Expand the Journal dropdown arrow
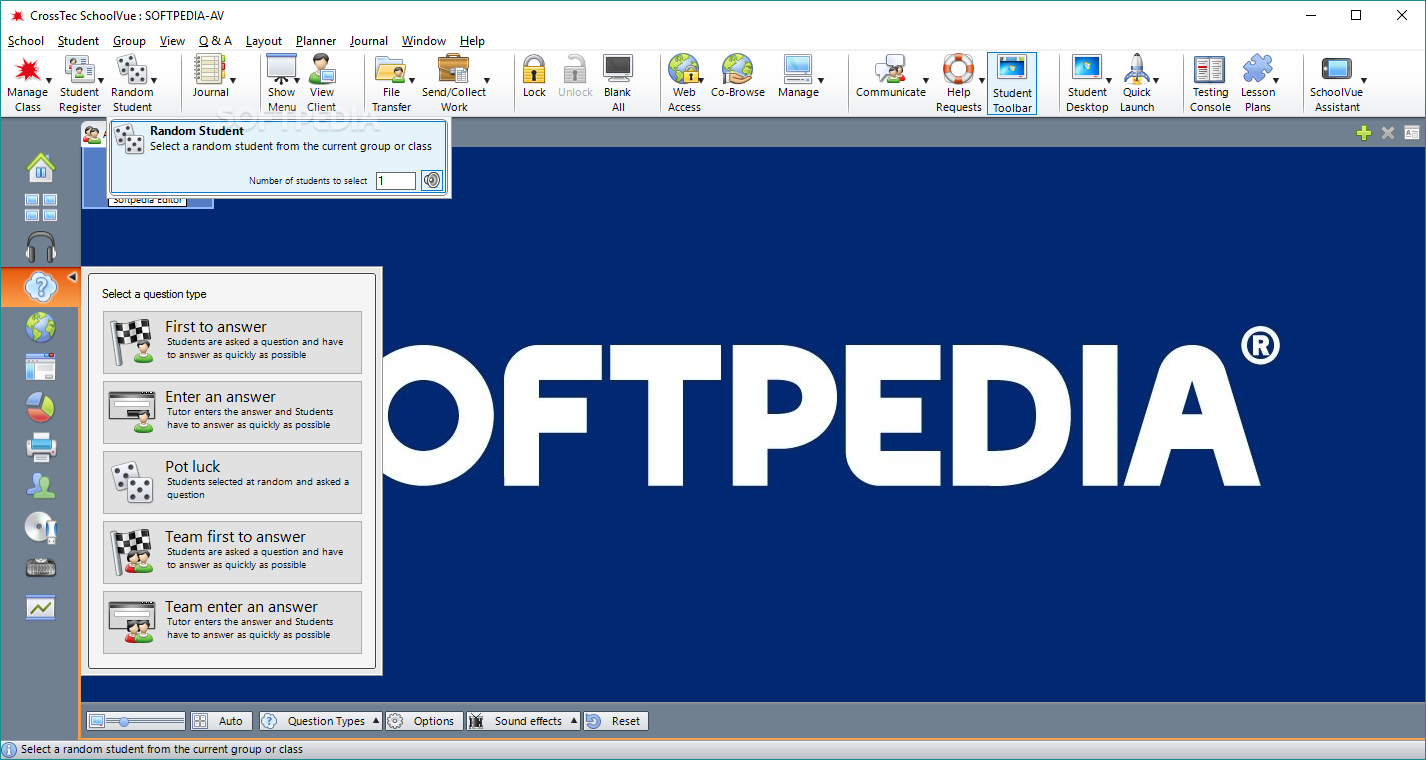The width and height of the screenshot is (1426, 760). tap(232, 82)
